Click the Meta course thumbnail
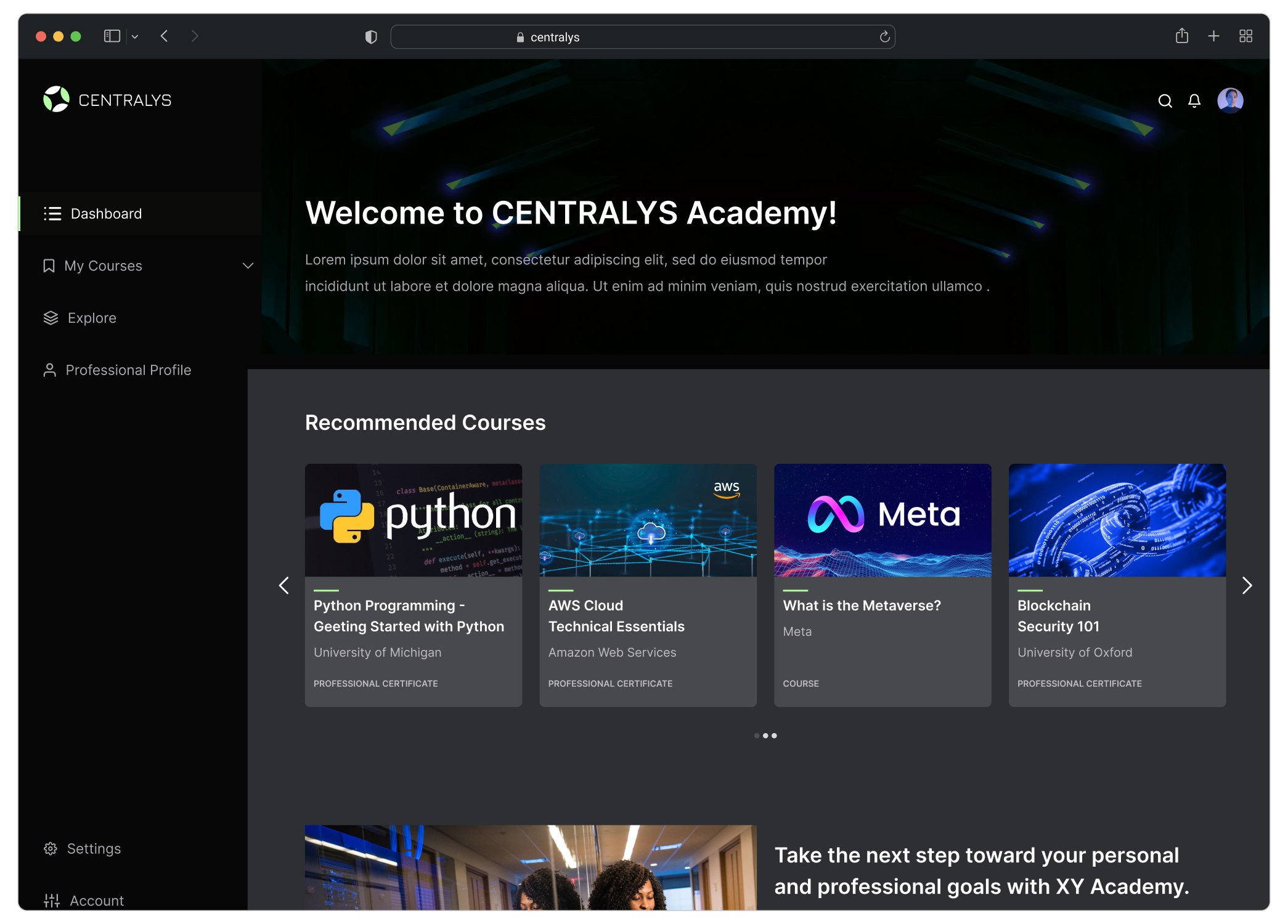Viewport: 1288px width, 924px height. [882, 520]
